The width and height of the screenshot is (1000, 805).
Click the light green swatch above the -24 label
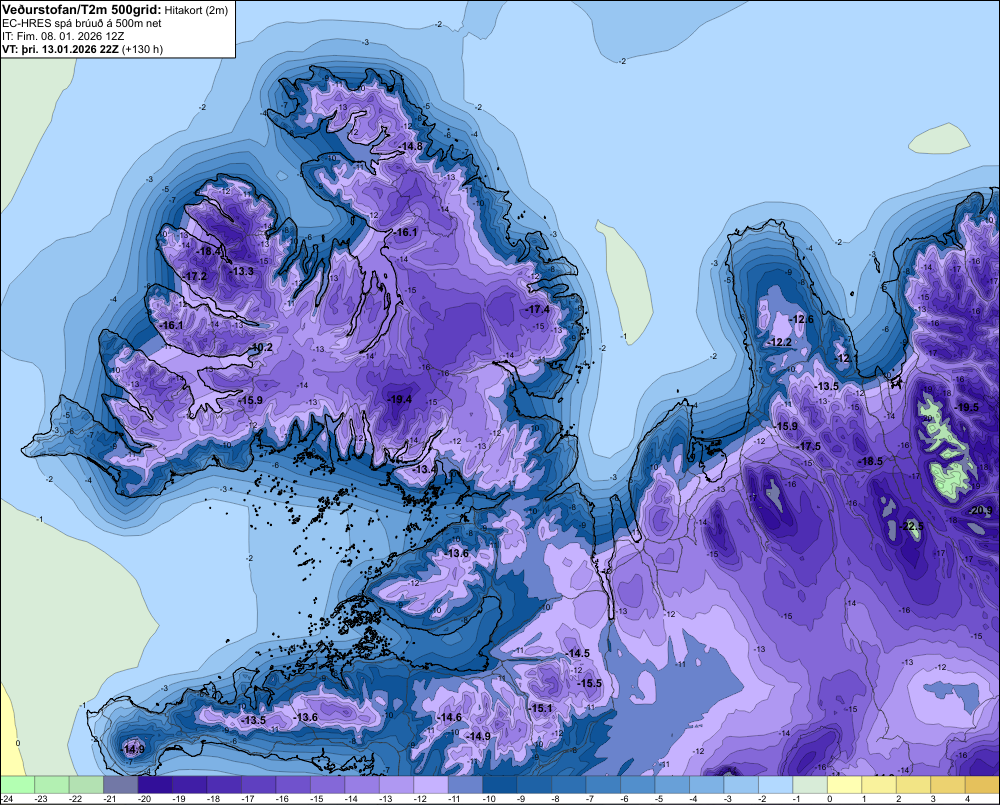pos(17,784)
